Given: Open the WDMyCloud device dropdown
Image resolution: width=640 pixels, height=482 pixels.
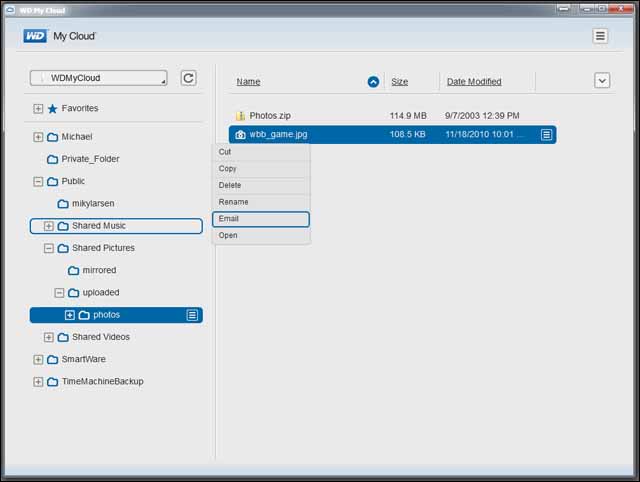Looking at the screenshot, I should (98, 78).
